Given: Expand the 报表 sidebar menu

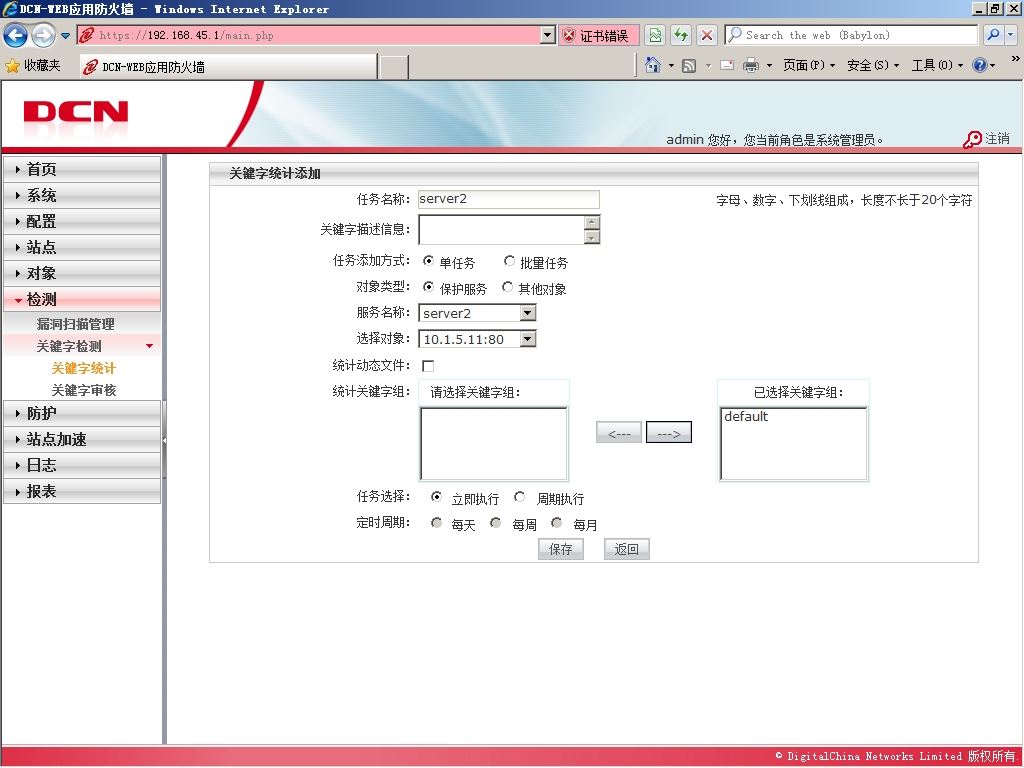Looking at the screenshot, I should point(82,492).
